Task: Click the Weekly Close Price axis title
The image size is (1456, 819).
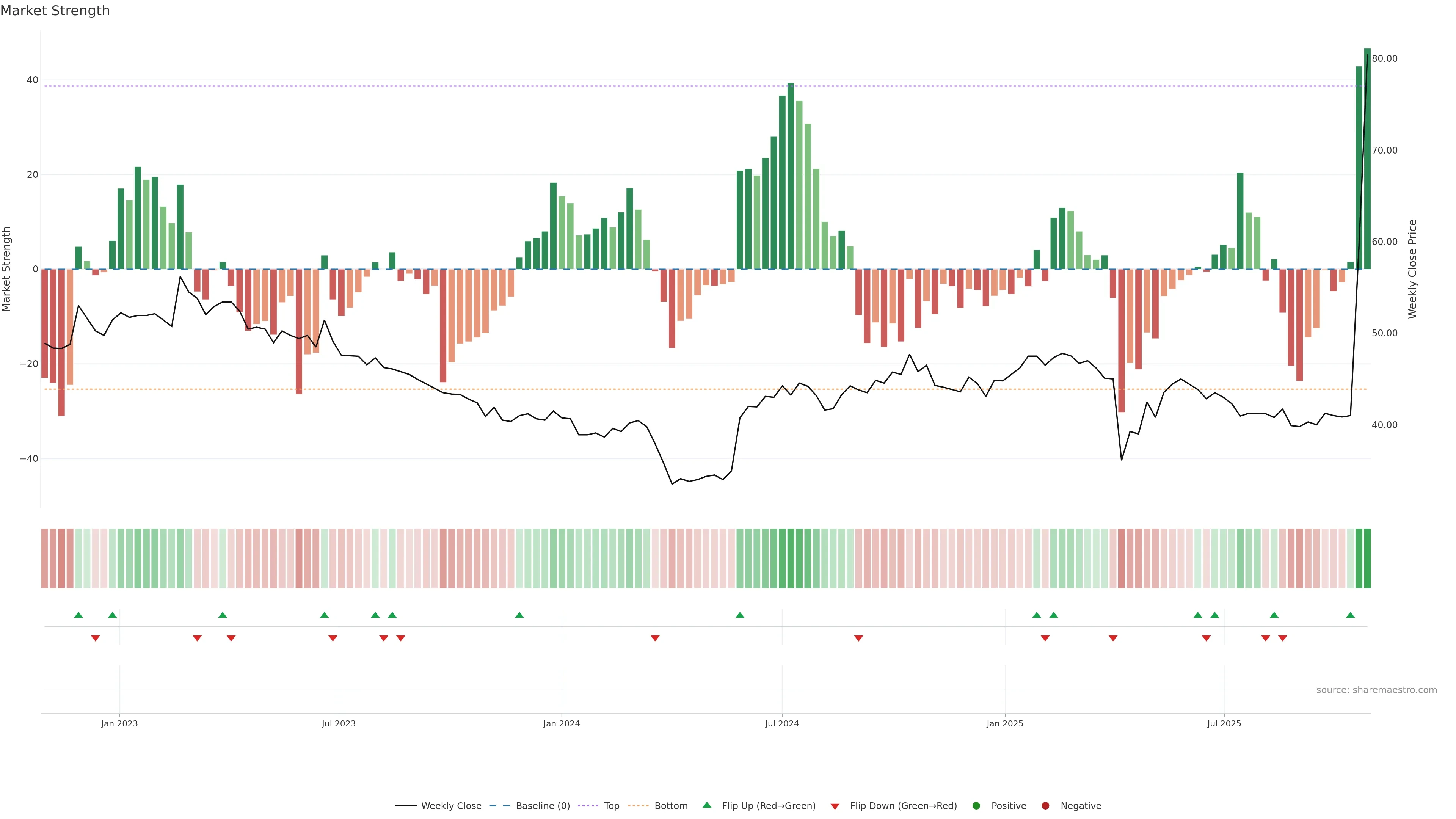Action: point(1412,269)
